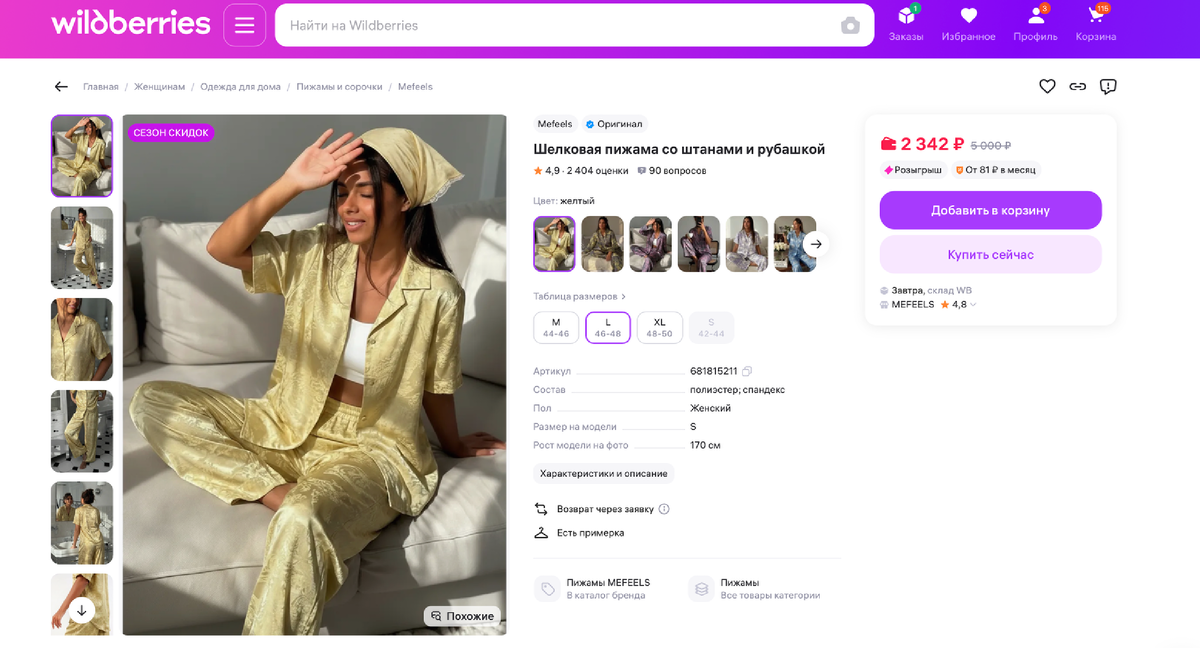Click the camera image-search icon

(850, 26)
